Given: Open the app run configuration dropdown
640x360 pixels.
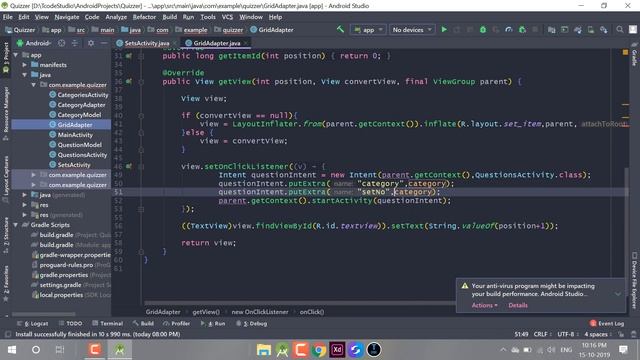Looking at the screenshot, I should [x=368, y=30].
